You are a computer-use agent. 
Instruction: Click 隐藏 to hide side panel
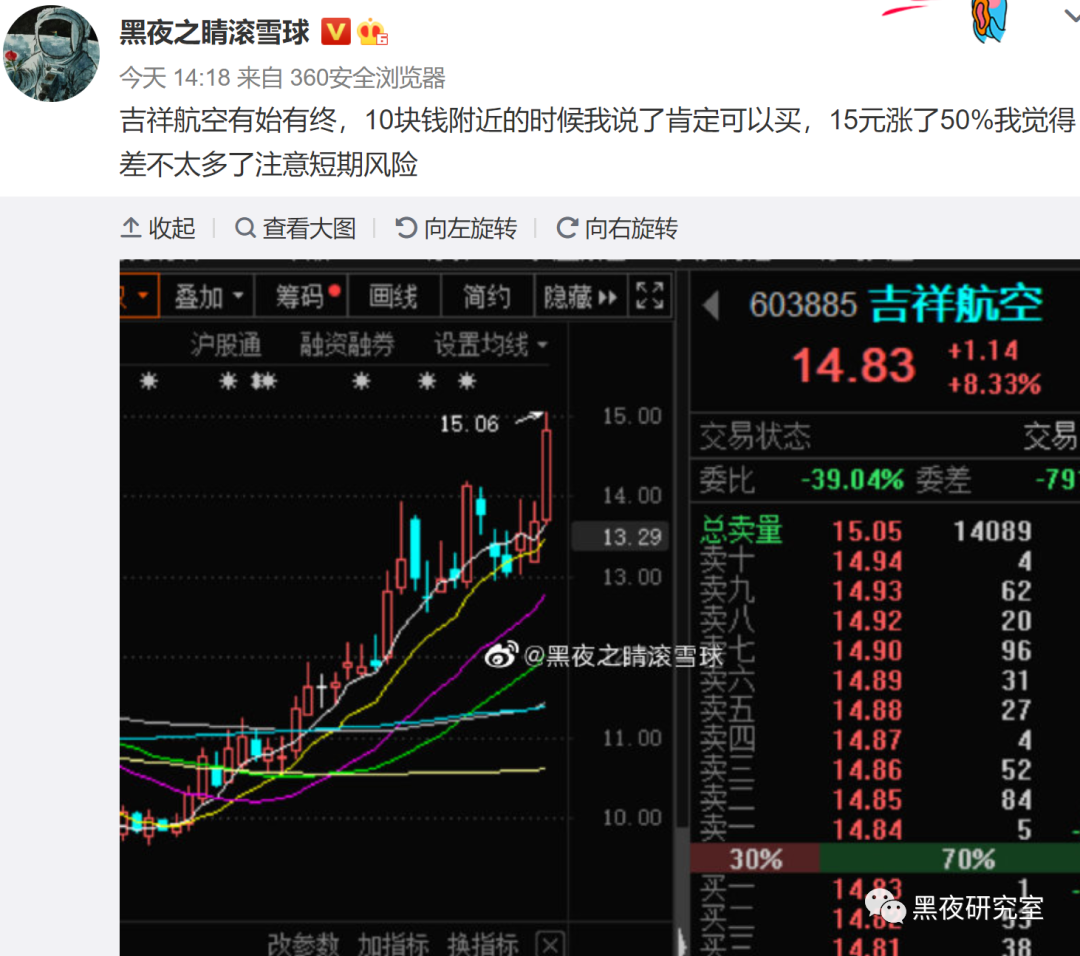[x=581, y=297]
